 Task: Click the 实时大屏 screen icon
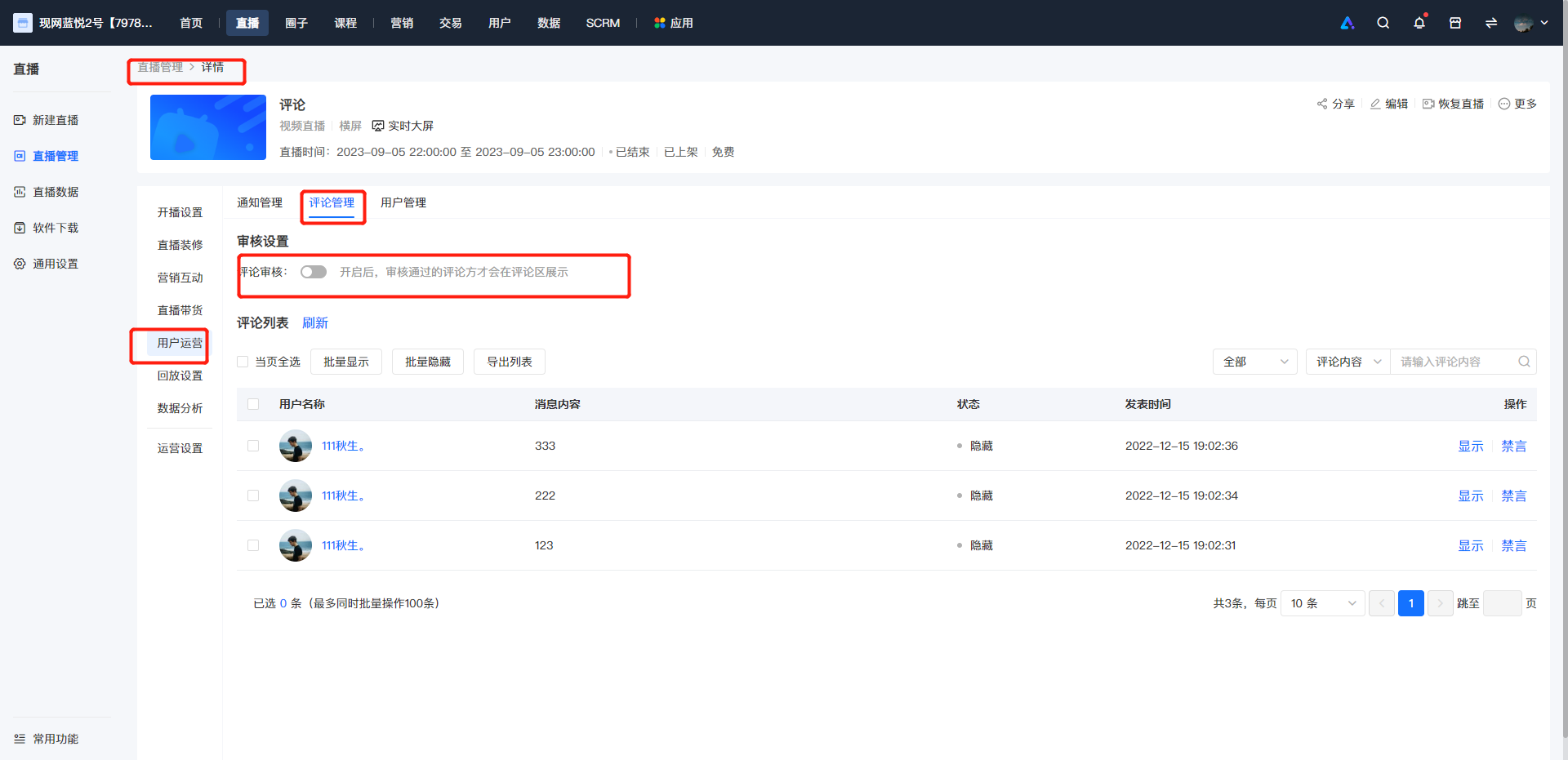click(378, 126)
